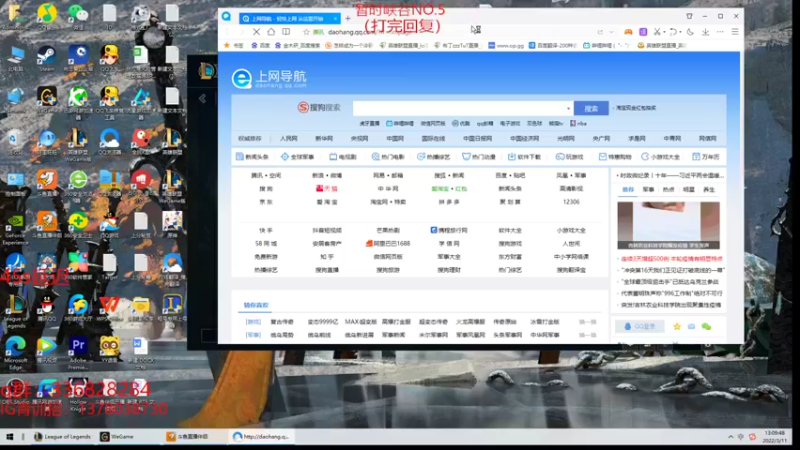Open 电视剧 category in navigation bar
Image resolution: width=800 pixels, height=450 pixels.
point(343,157)
